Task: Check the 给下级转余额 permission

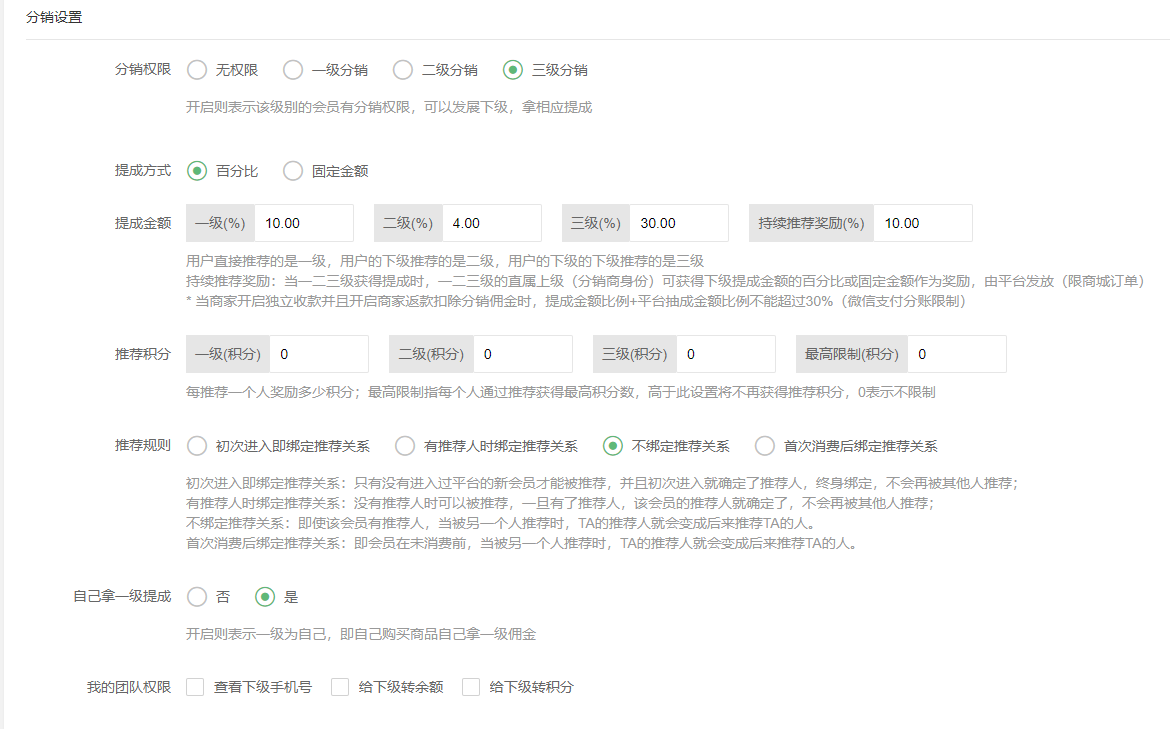Action: click(340, 687)
